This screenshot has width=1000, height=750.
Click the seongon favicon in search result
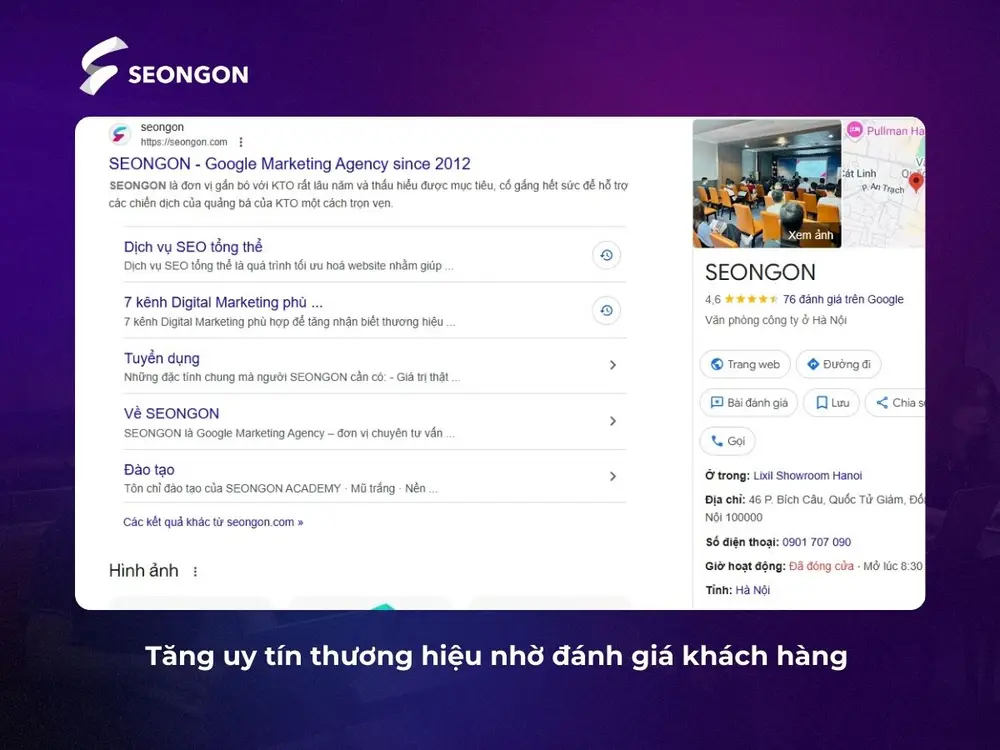pyautogui.click(x=120, y=134)
